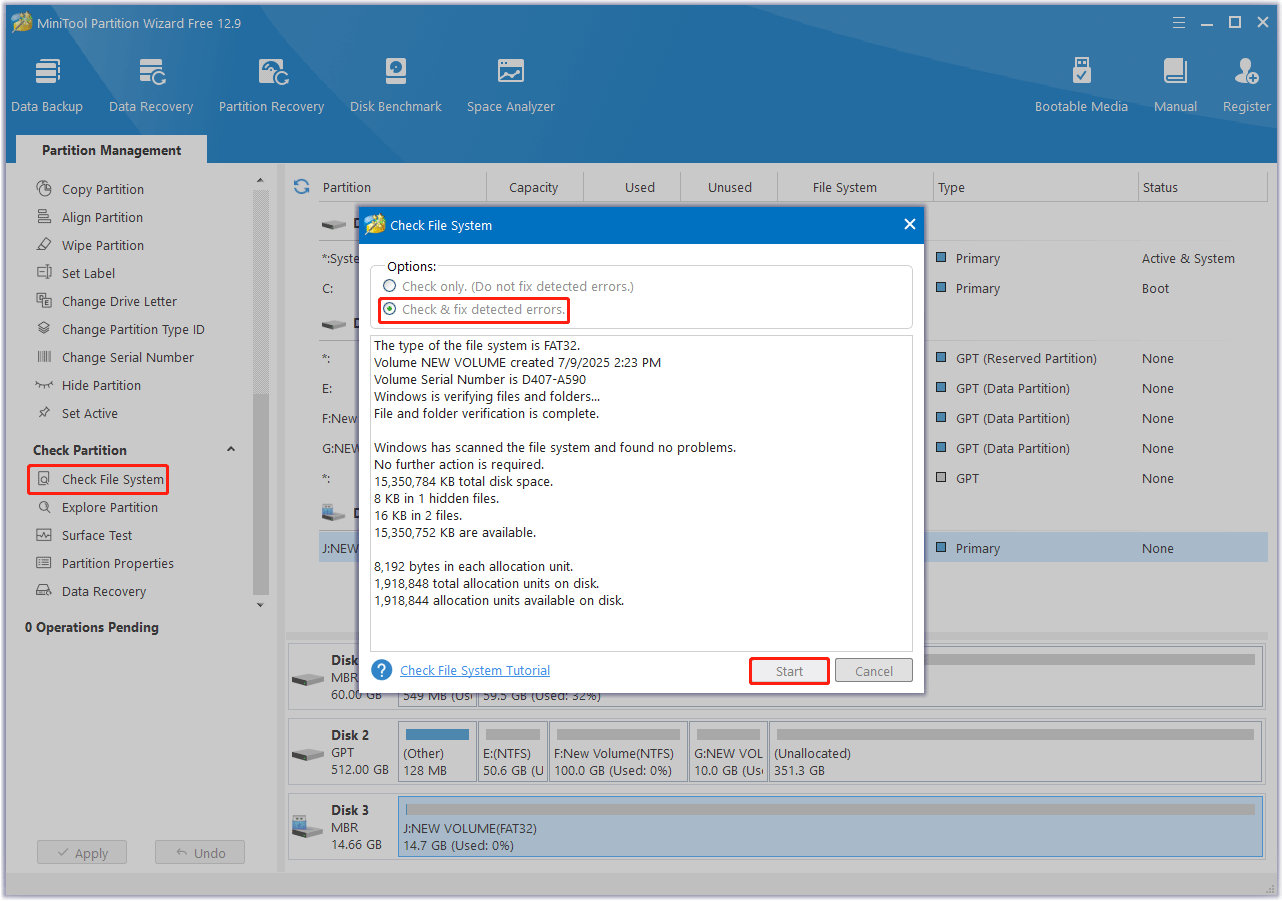This screenshot has height=901, width=1282.
Task: Click the Undo button
Action: (200, 853)
